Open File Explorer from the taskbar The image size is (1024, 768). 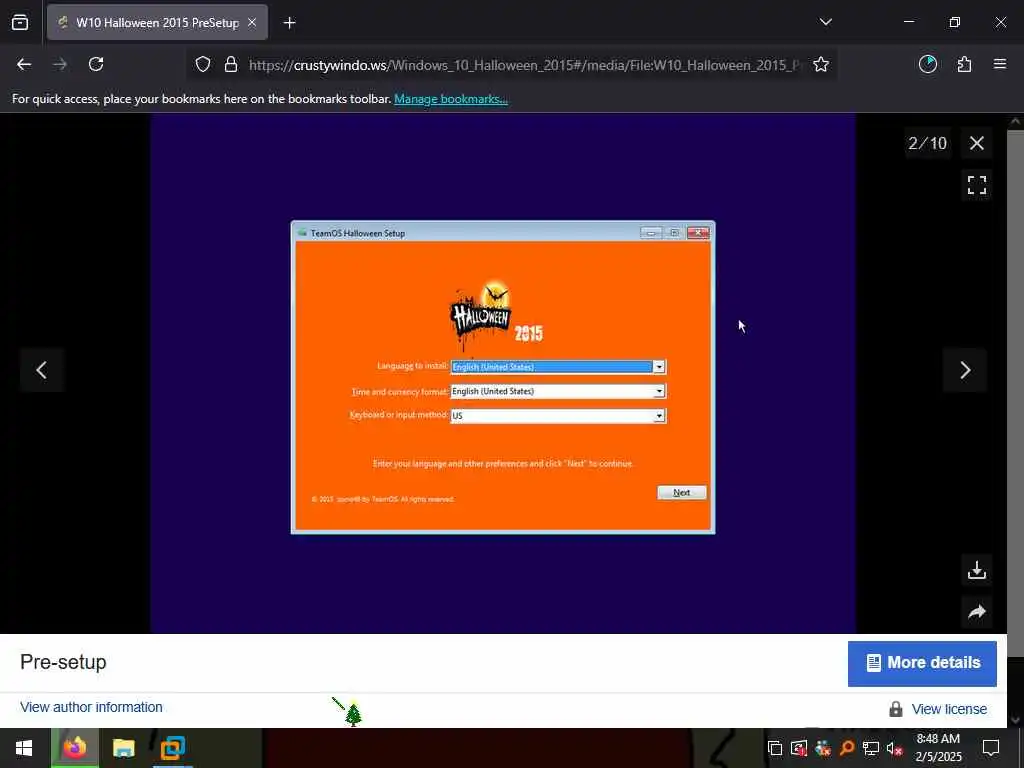123,748
